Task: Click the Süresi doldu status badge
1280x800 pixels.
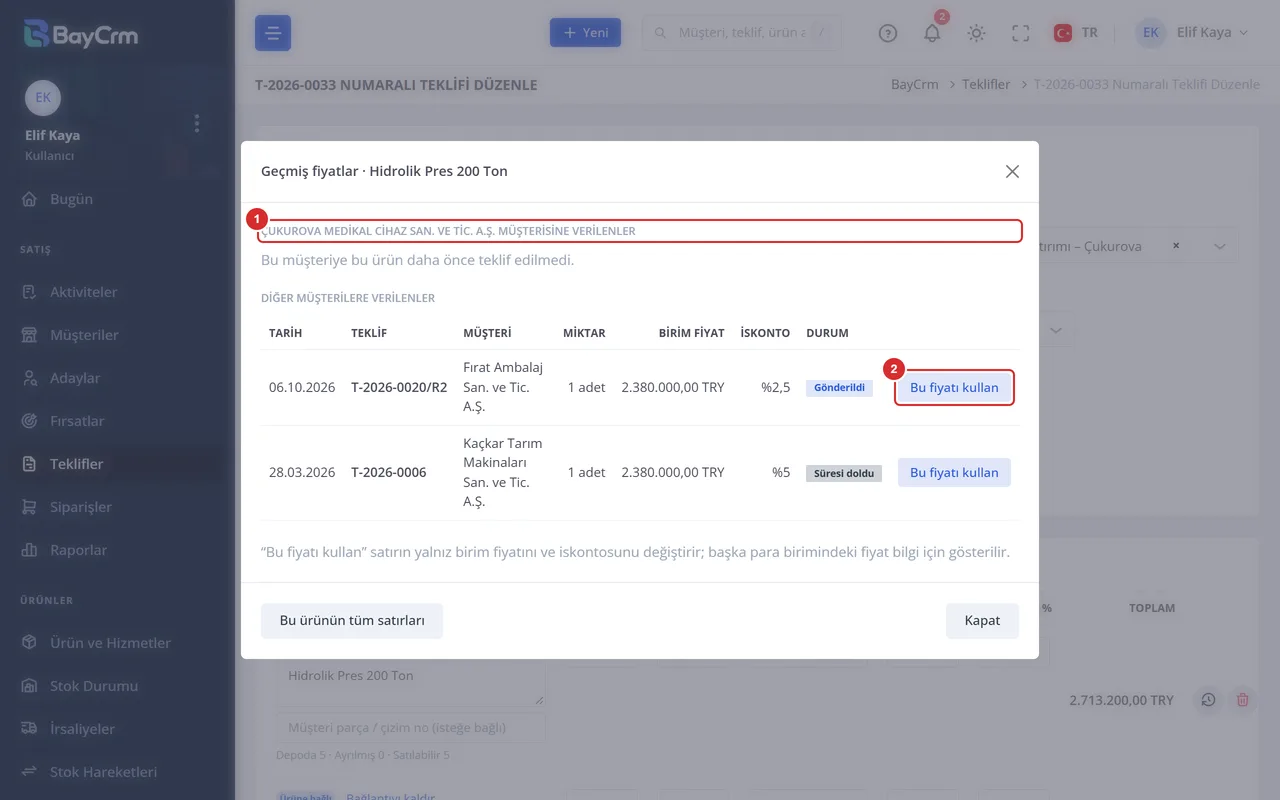Action: pos(844,473)
